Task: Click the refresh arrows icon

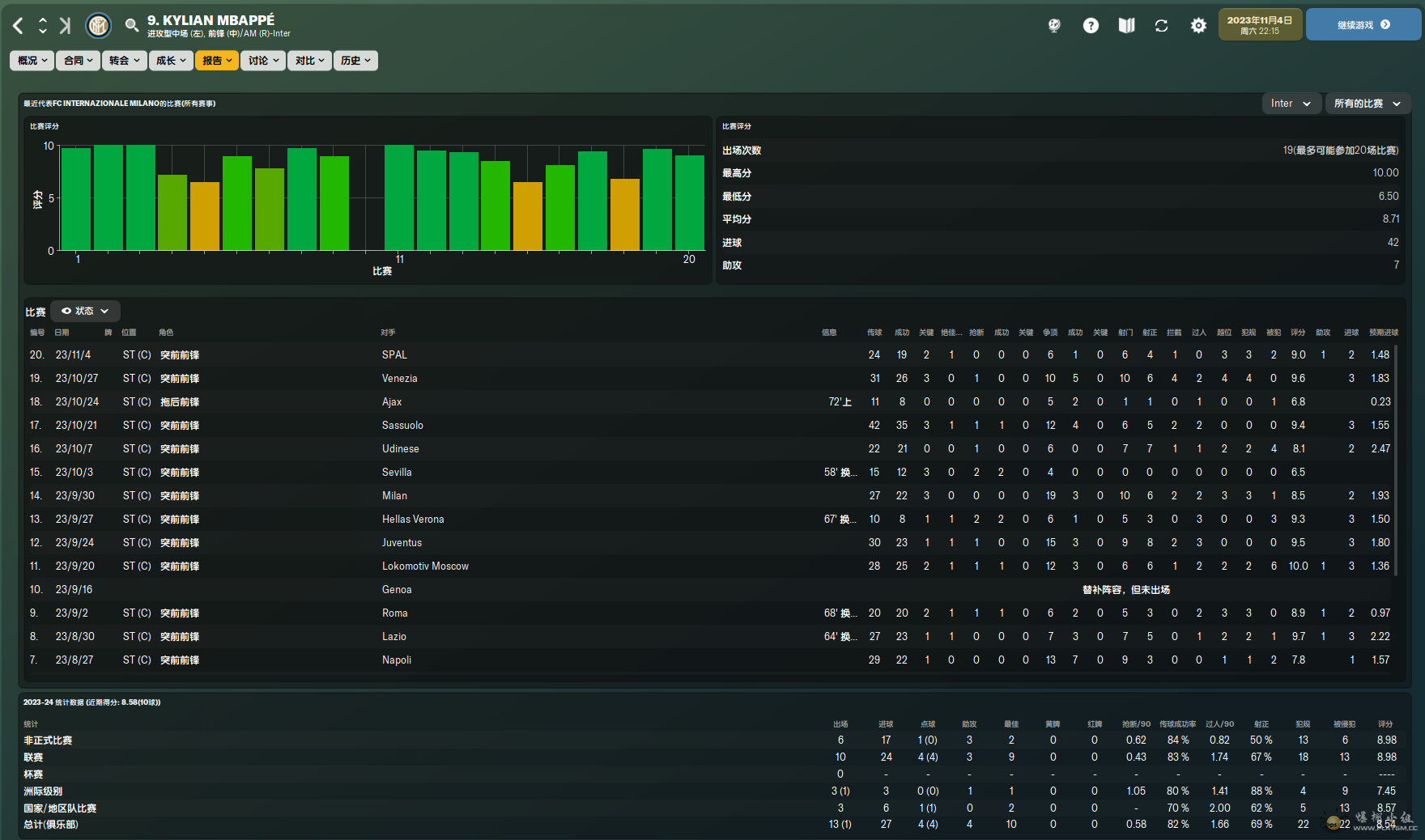Action: (1161, 26)
